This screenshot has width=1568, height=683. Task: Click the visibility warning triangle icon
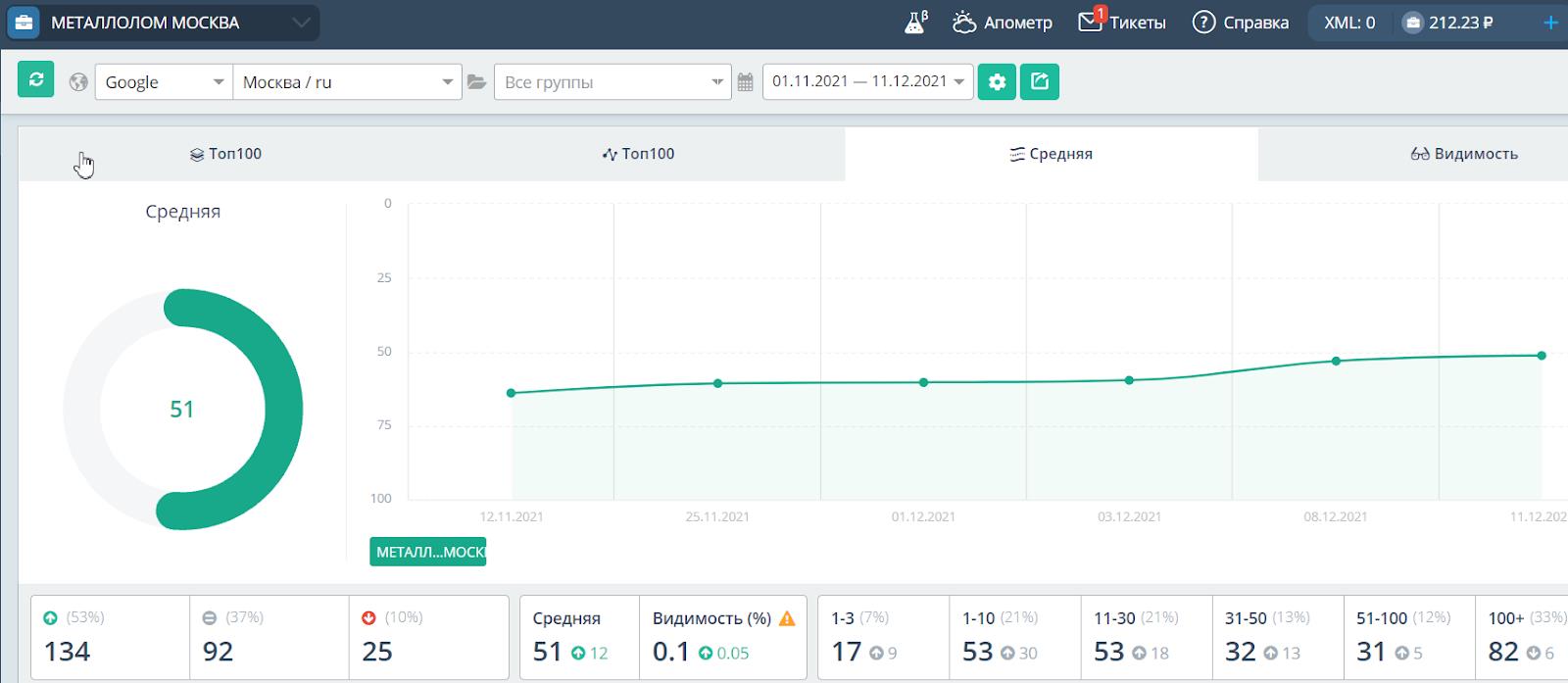787,618
